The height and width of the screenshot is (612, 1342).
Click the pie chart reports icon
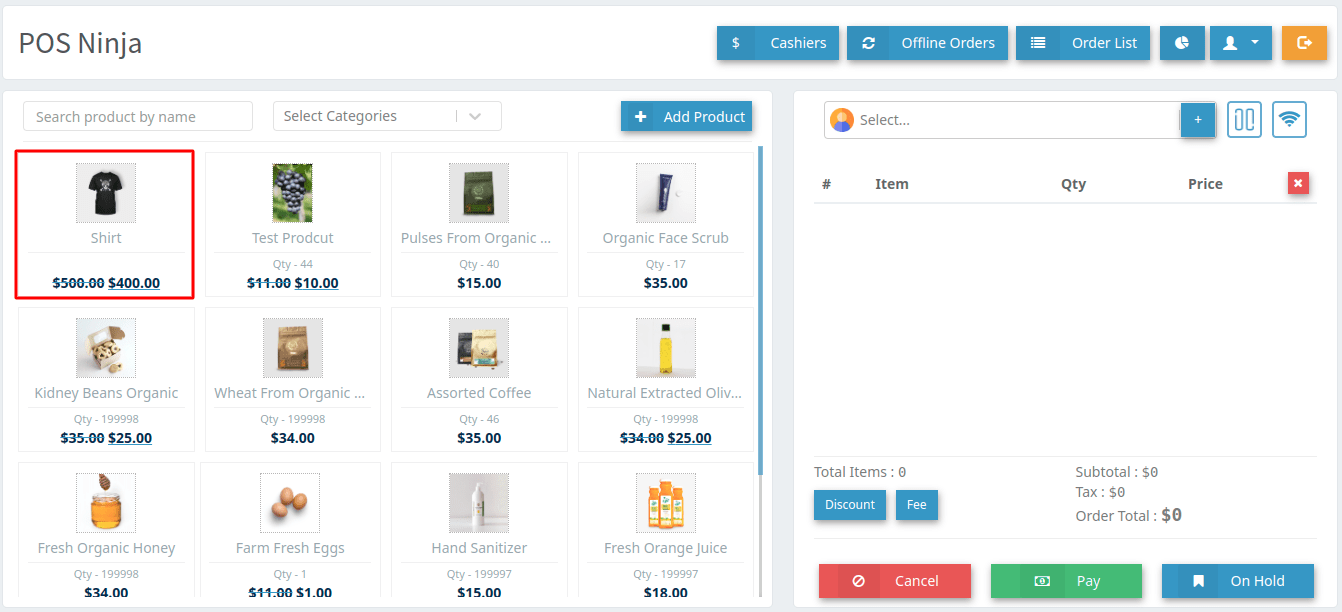1182,43
